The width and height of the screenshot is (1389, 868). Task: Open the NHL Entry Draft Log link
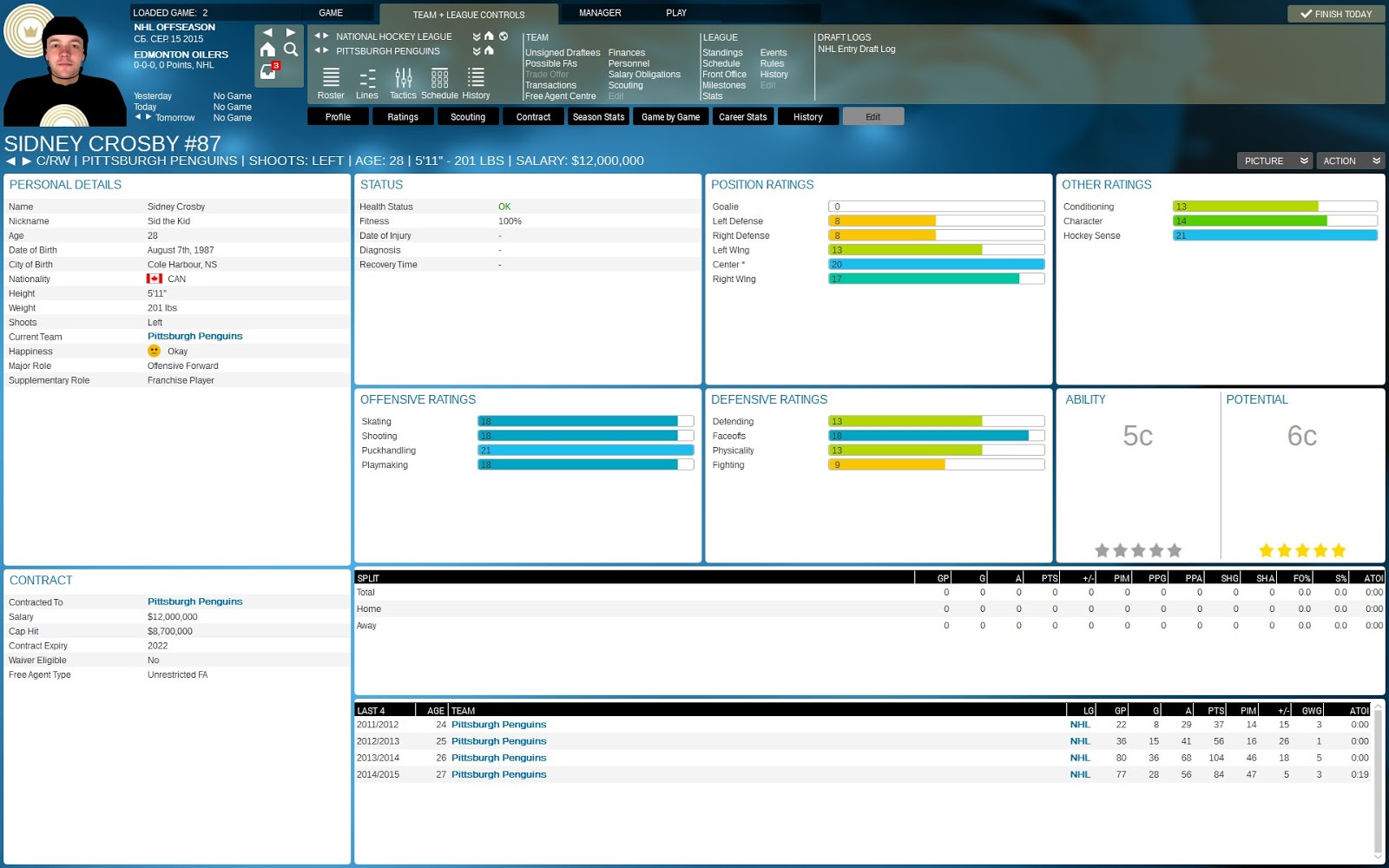click(x=856, y=49)
